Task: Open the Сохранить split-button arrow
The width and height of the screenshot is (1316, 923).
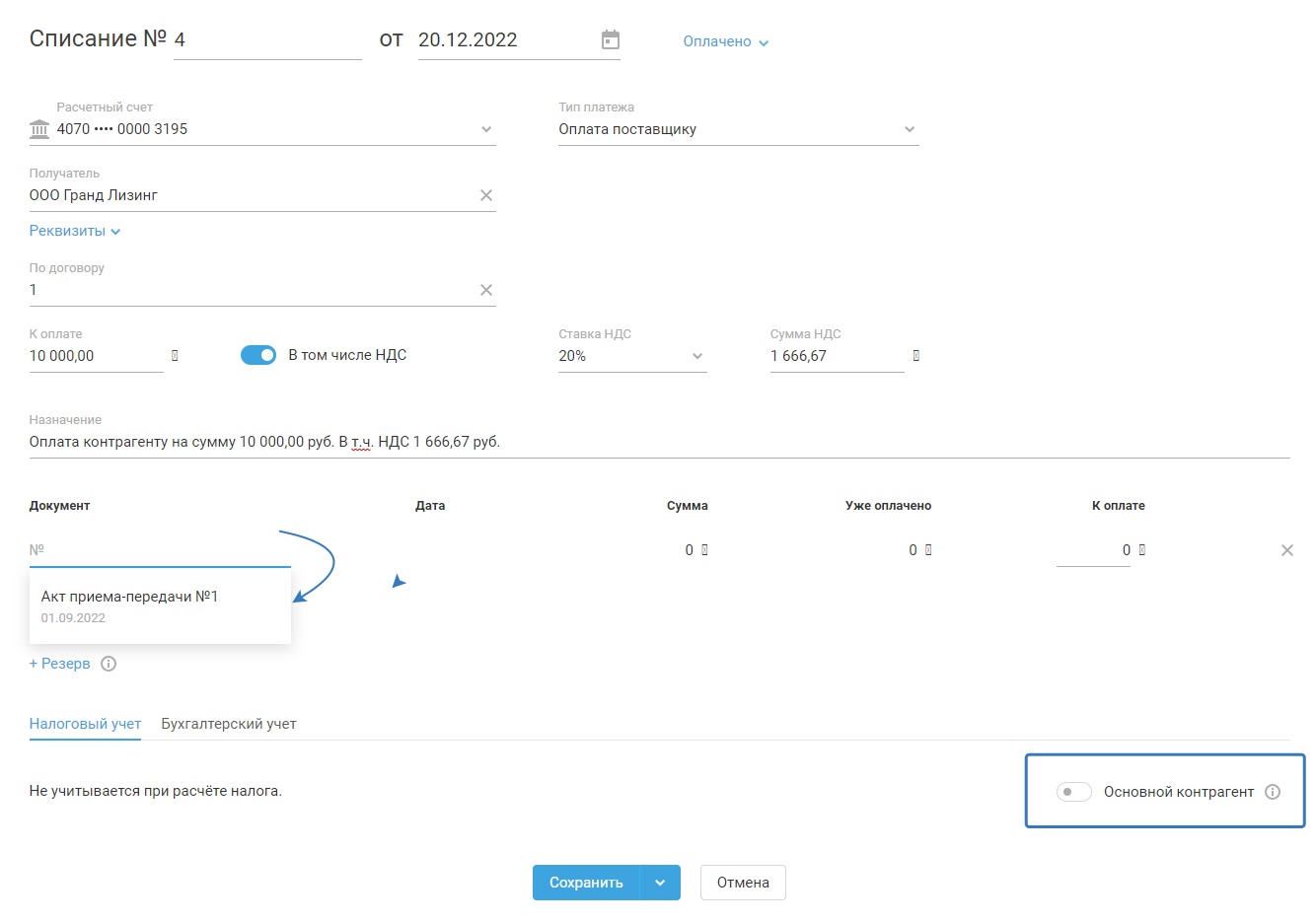Action: point(660,883)
